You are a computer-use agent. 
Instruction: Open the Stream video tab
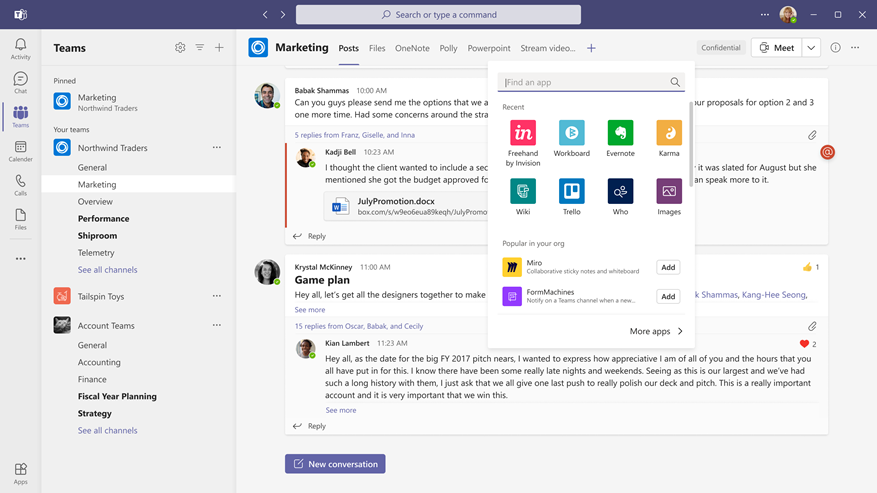(548, 48)
